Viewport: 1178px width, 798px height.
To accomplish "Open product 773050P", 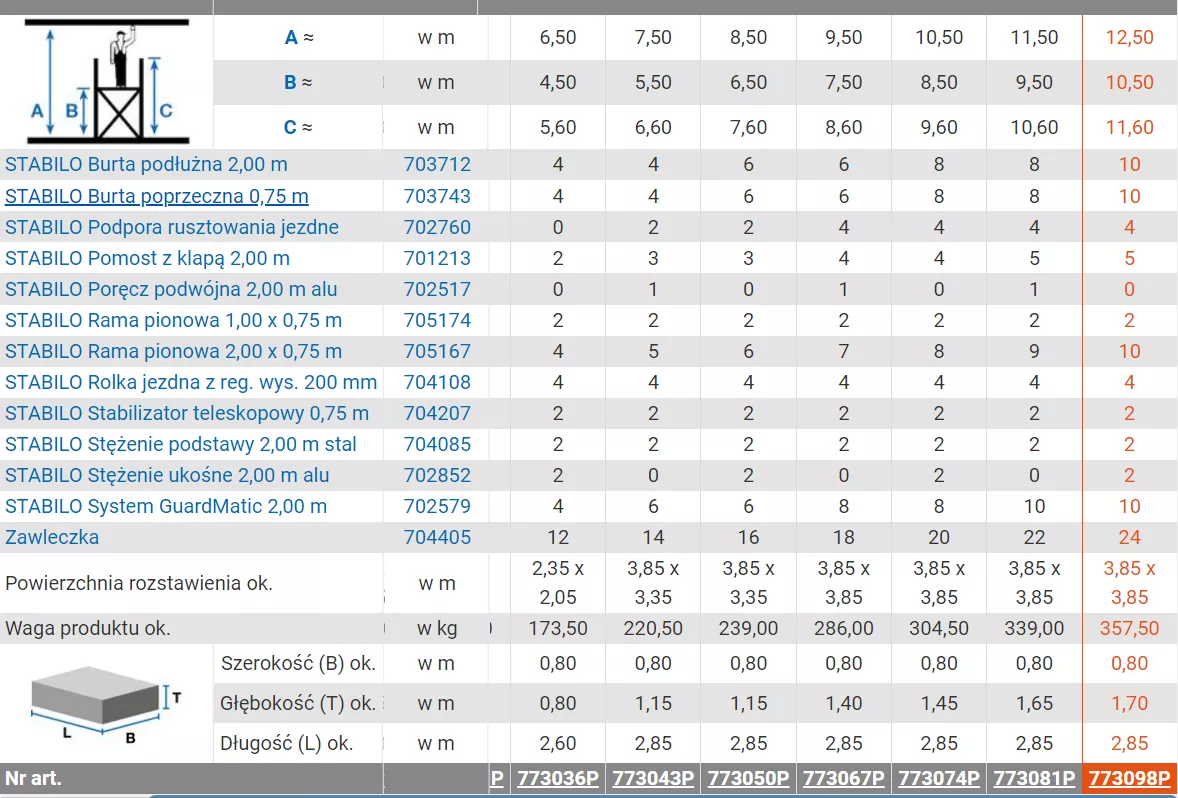I will pos(749,778).
